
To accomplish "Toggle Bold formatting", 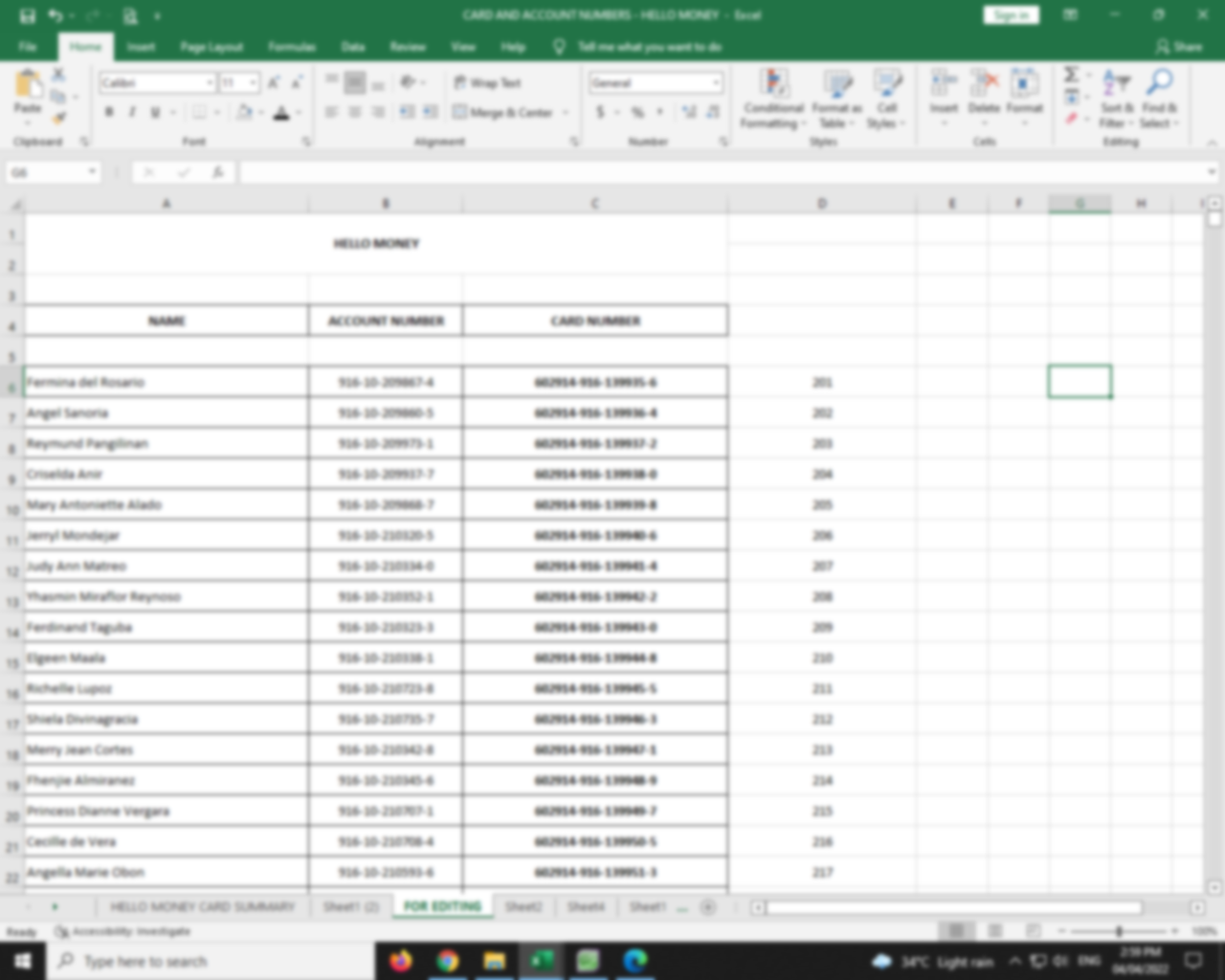I will [x=109, y=113].
